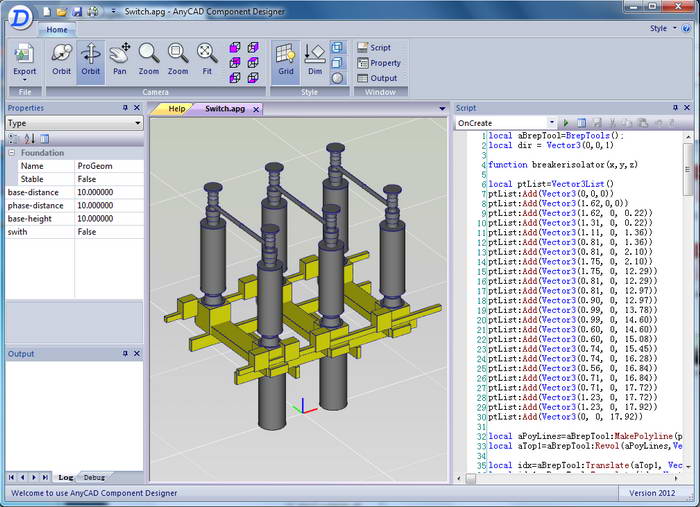Run the script with the green play icon
The width and height of the screenshot is (700, 507).
564,123
